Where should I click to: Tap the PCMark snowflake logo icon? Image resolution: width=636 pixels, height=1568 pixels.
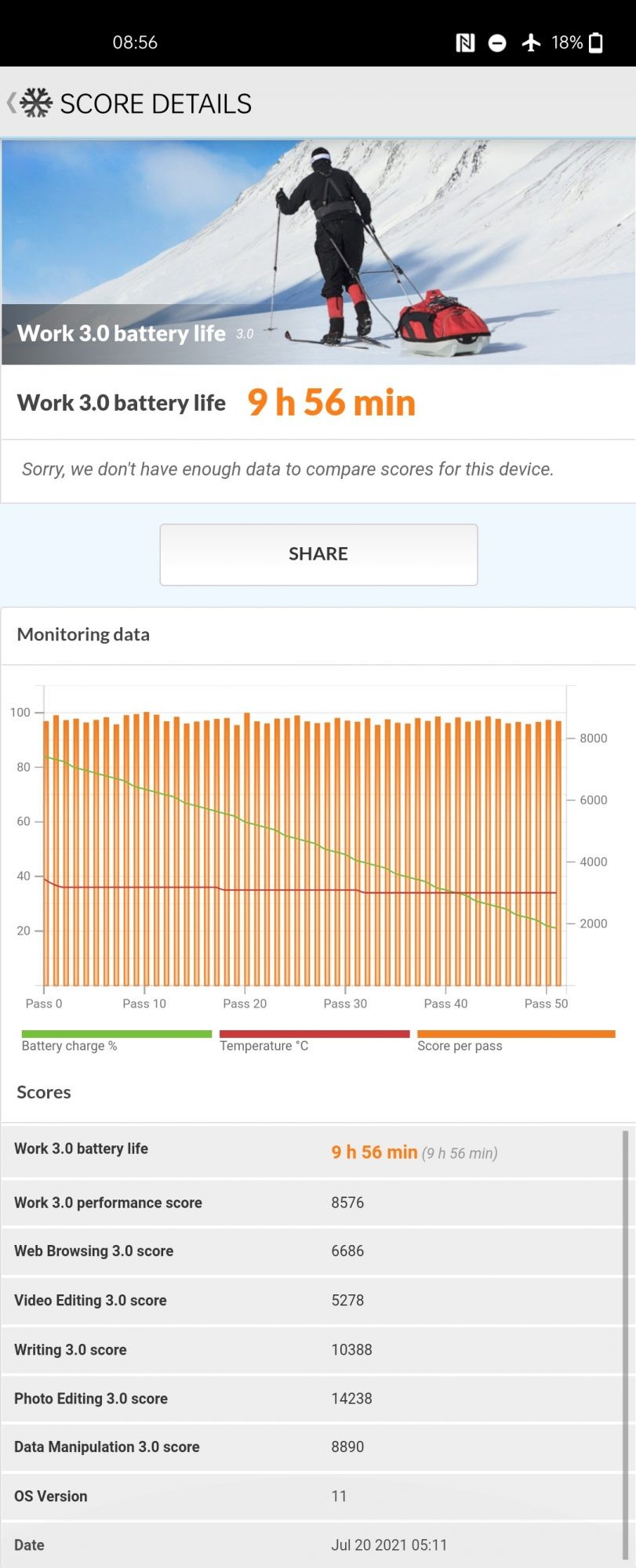(x=36, y=103)
